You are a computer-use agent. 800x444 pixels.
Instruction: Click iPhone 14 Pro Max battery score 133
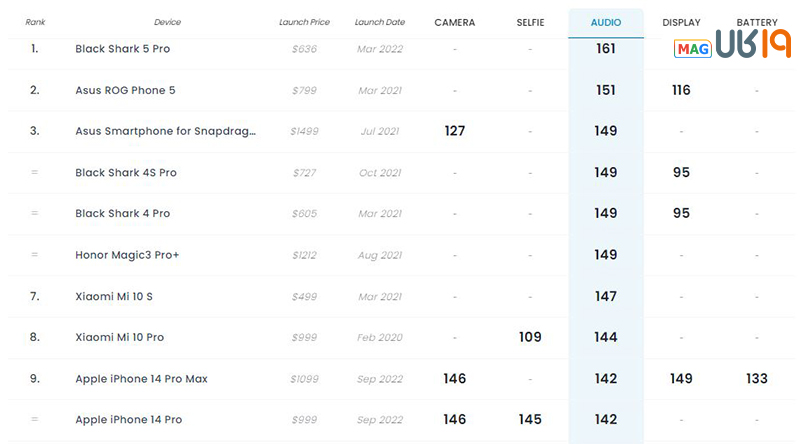pyautogui.click(x=757, y=379)
